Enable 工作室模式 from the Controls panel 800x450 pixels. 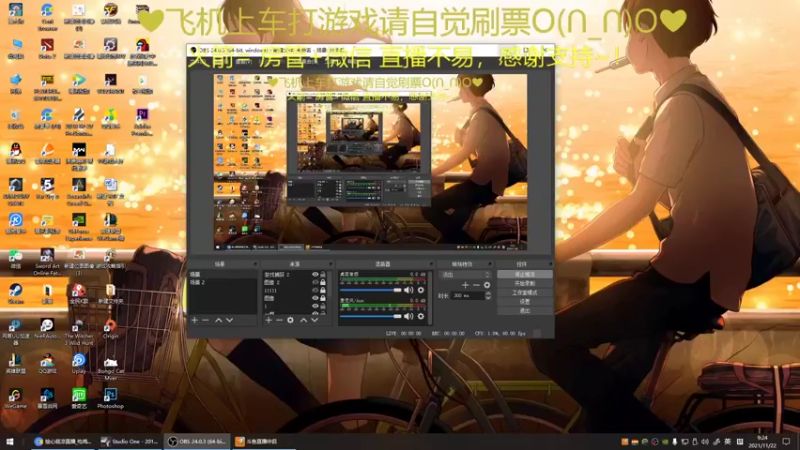524,293
